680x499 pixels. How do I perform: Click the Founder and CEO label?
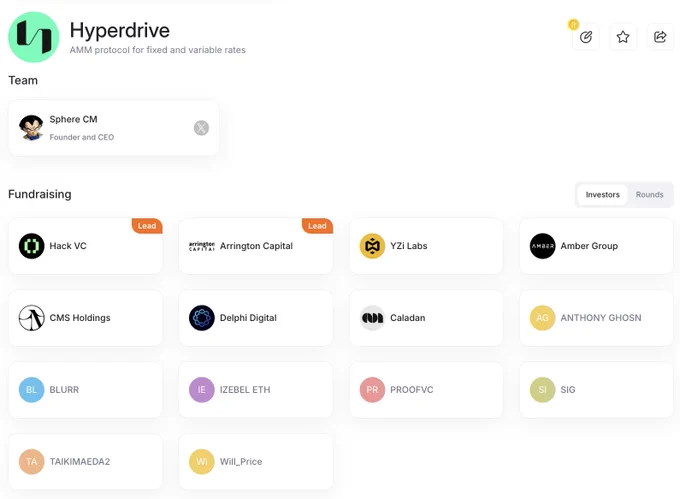(82, 137)
